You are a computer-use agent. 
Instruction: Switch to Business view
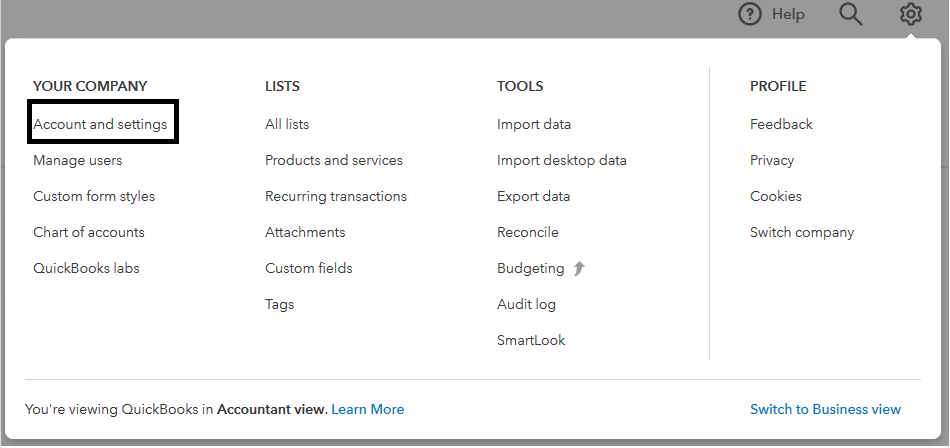tap(825, 409)
